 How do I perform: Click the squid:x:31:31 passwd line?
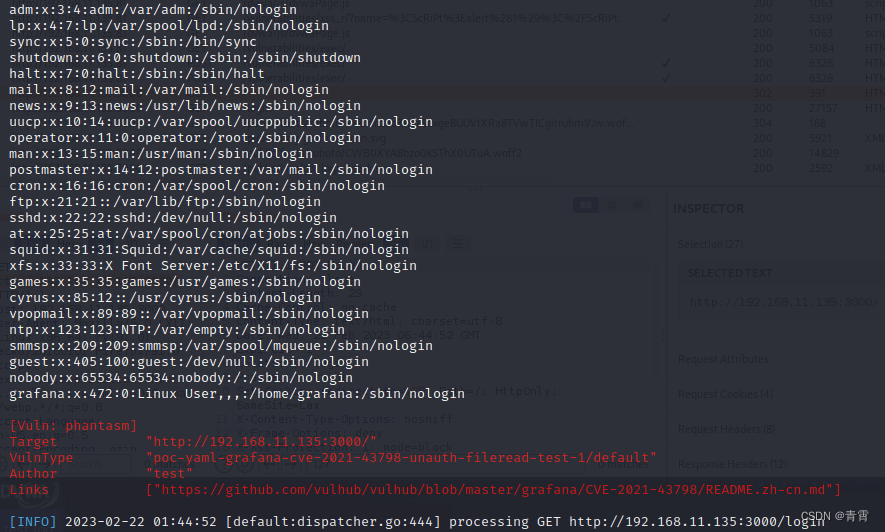209,249
